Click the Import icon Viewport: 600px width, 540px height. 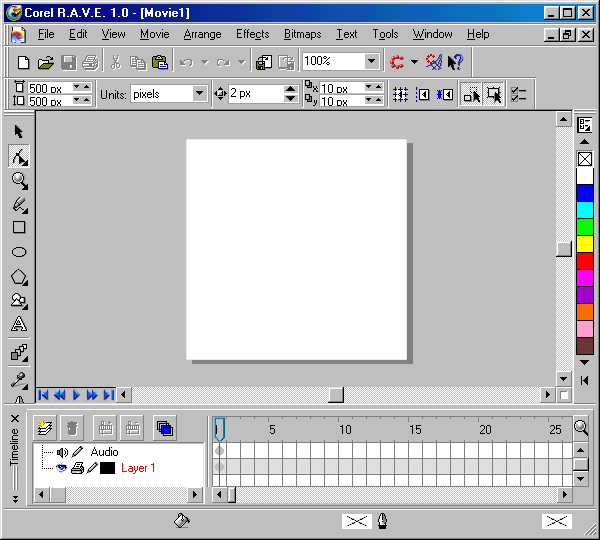[x=264, y=62]
